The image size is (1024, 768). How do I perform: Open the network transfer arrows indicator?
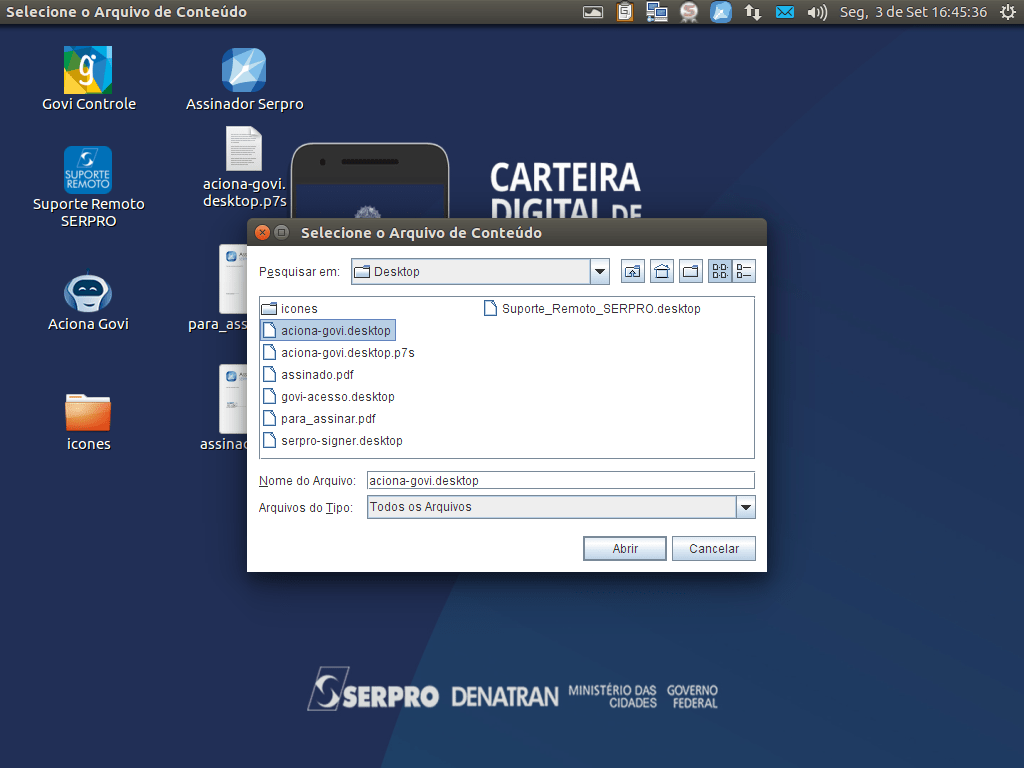click(x=753, y=12)
